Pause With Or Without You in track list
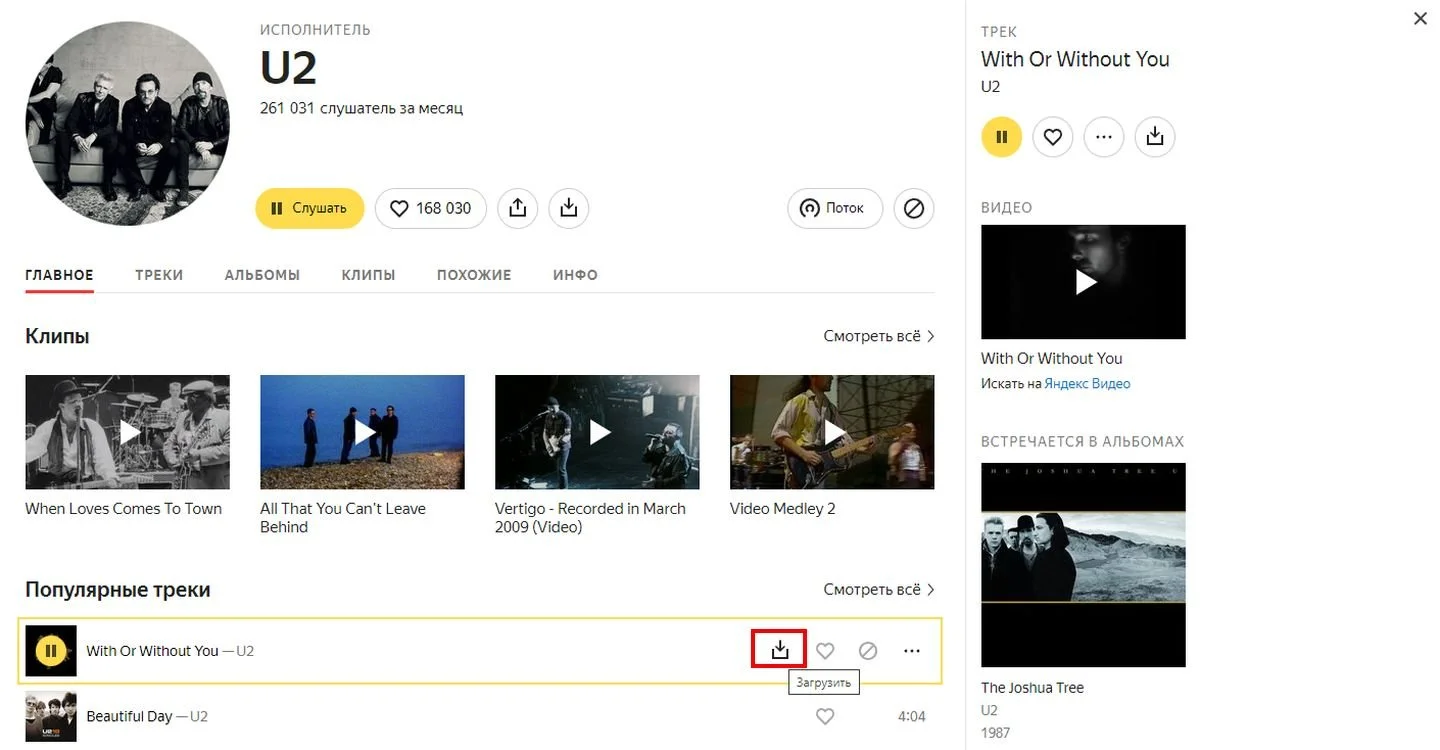Image resolution: width=1440 pixels, height=750 pixels. [51, 651]
